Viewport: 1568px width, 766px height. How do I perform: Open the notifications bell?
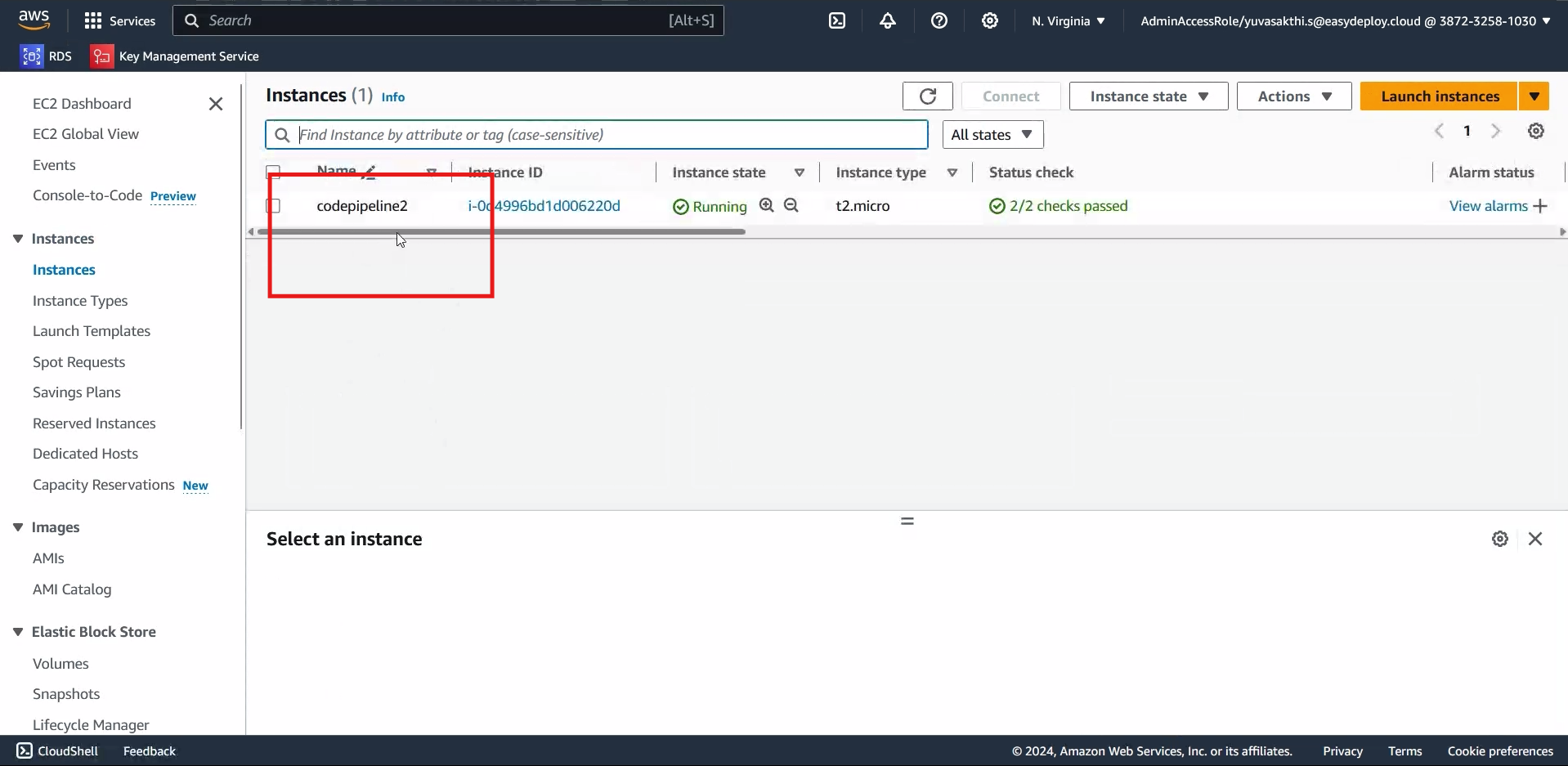coord(888,20)
